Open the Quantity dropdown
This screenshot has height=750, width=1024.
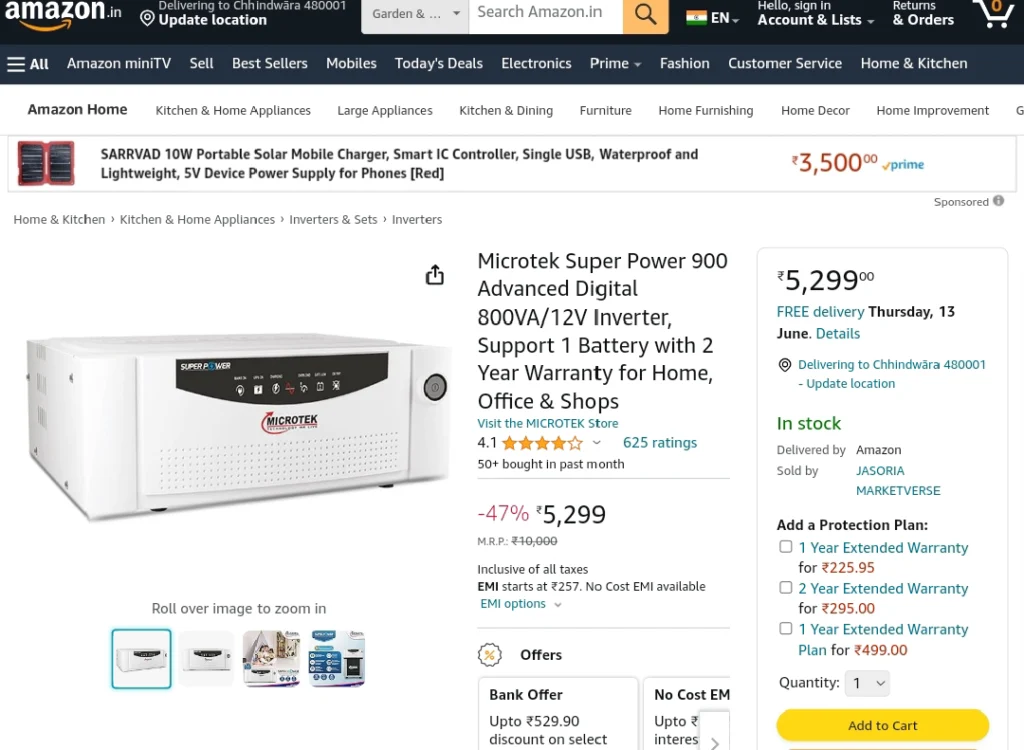867,683
